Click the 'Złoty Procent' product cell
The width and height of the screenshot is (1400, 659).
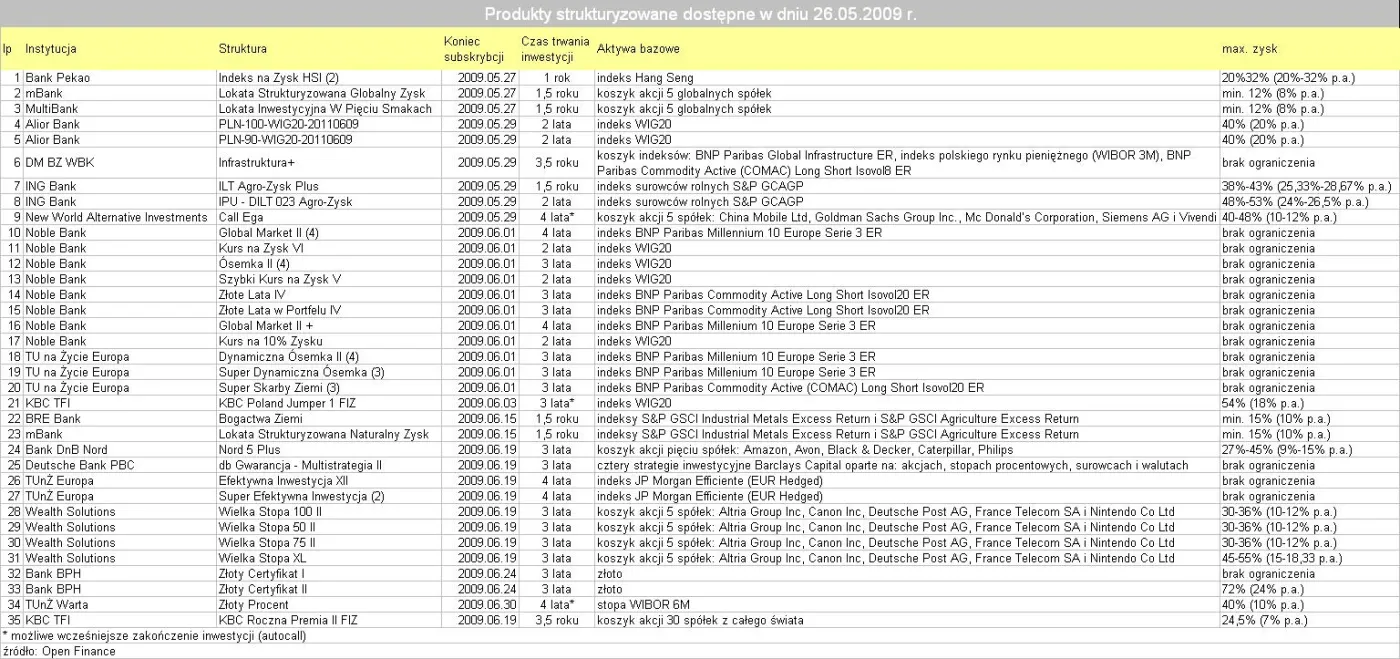tap(254, 605)
